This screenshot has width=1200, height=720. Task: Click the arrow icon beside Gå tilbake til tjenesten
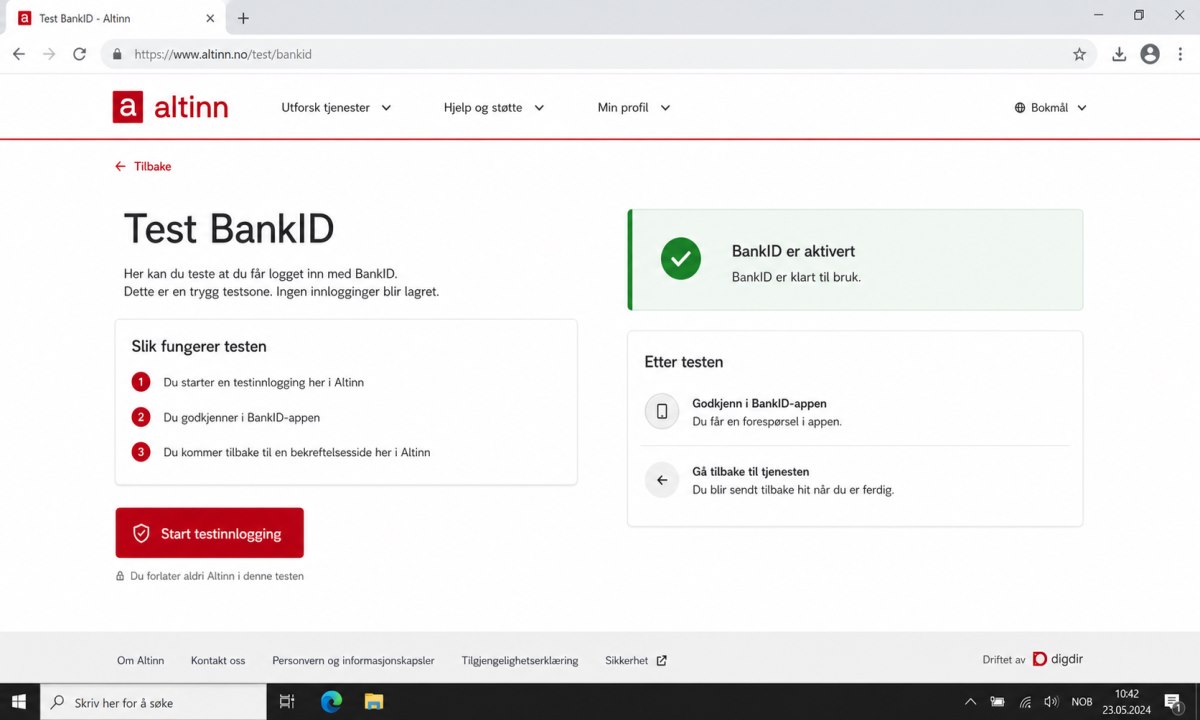[x=662, y=480]
